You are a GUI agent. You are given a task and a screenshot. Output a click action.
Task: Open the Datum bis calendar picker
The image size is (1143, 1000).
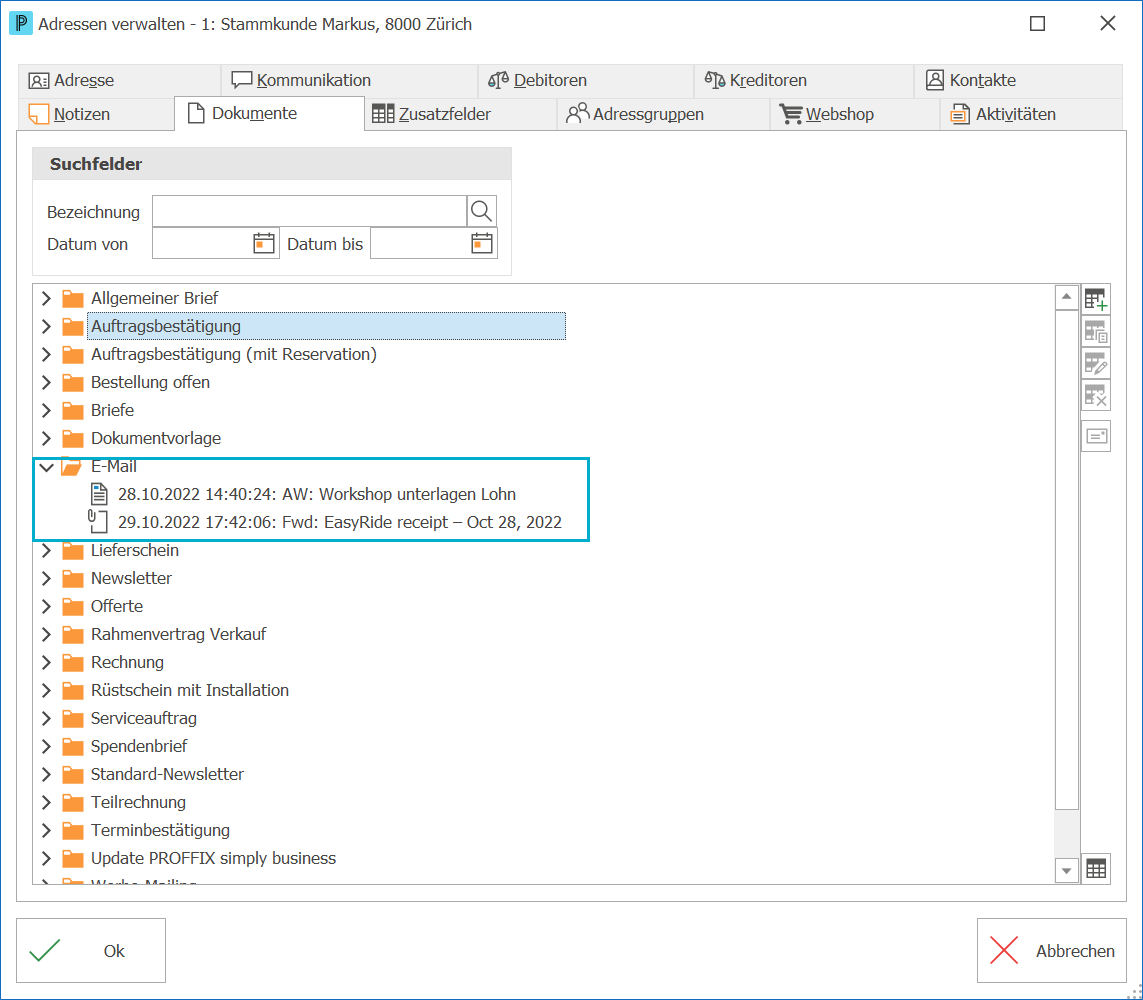481,243
